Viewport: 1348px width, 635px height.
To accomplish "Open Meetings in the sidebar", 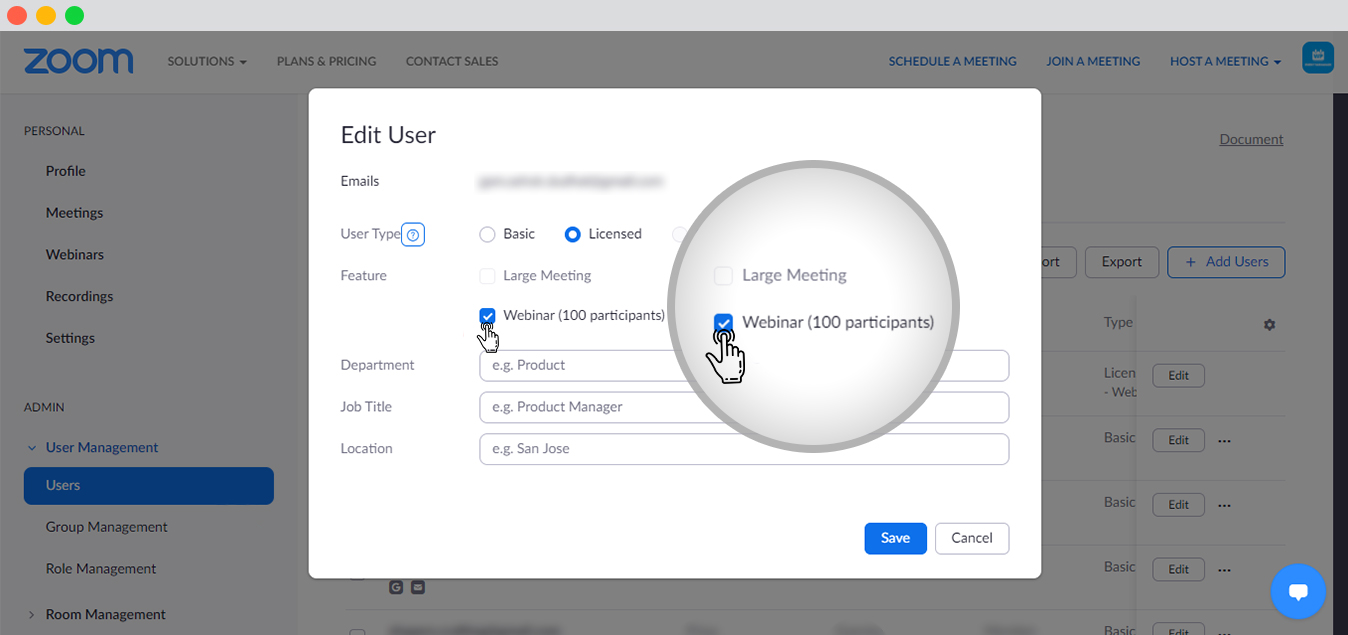I will pos(75,213).
